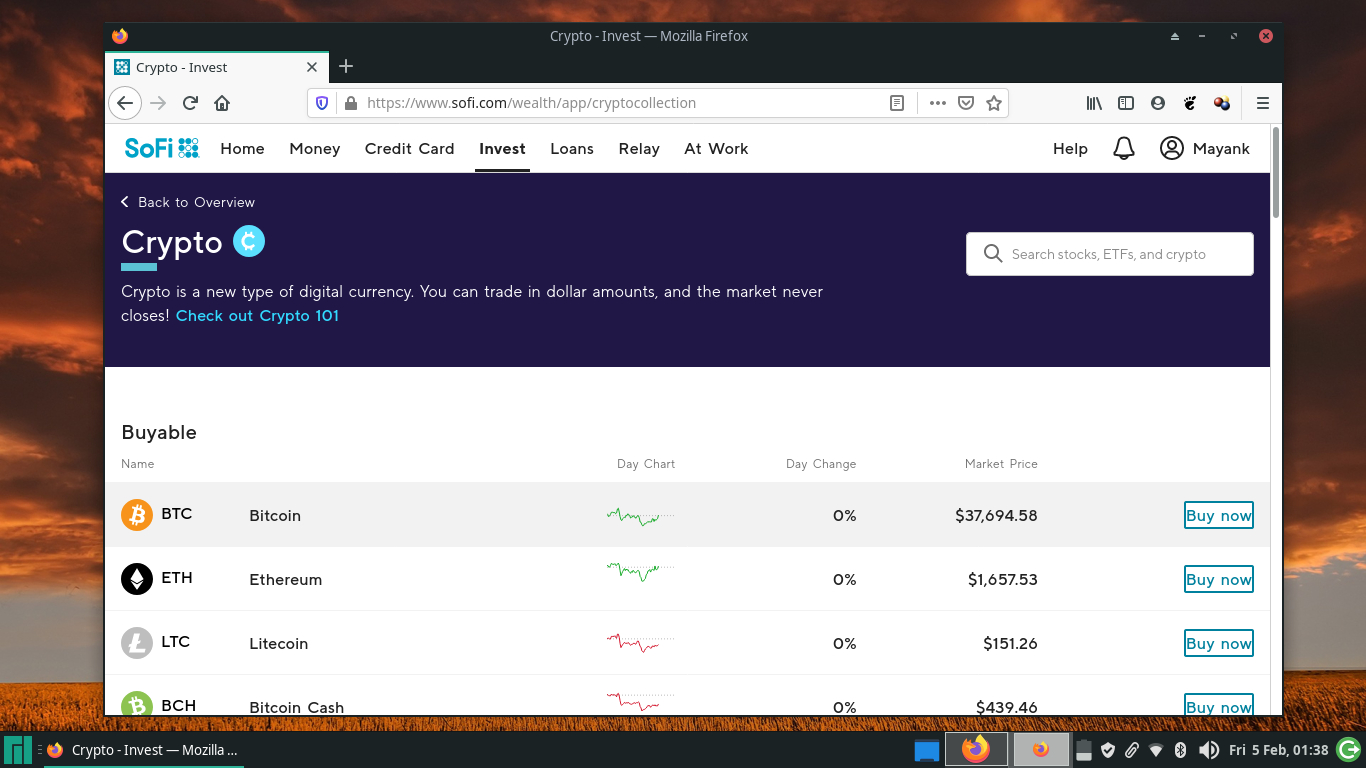Select Litecoin name text
The height and width of the screenshot is (768, 1366).
[278, 644]
